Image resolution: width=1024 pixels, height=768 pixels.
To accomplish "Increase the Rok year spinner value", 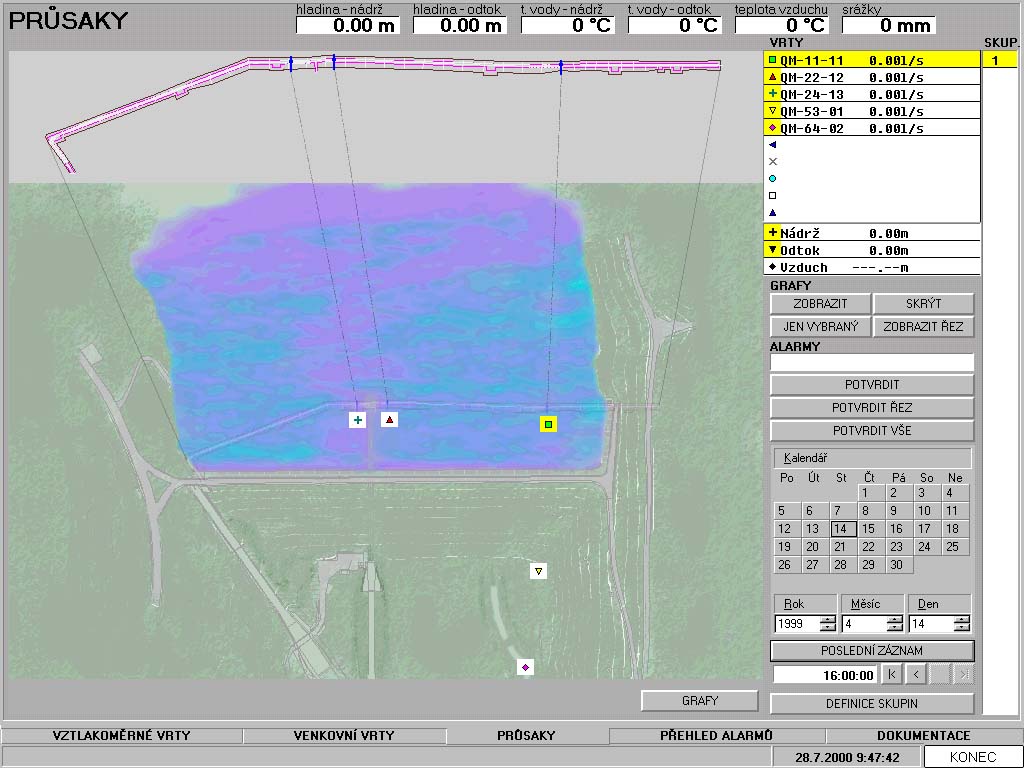I will [x=827, y=619].
